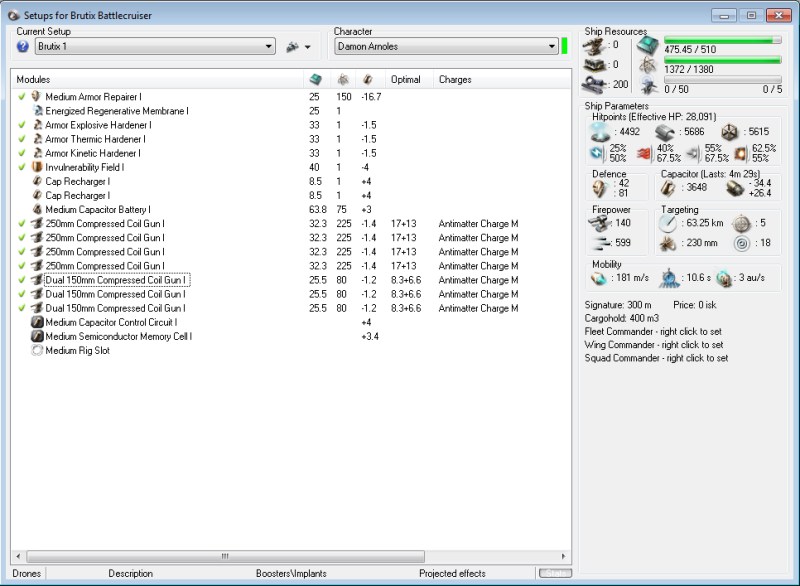Open the Character dropdown showing Damon Arnoles

pos(446,46)
